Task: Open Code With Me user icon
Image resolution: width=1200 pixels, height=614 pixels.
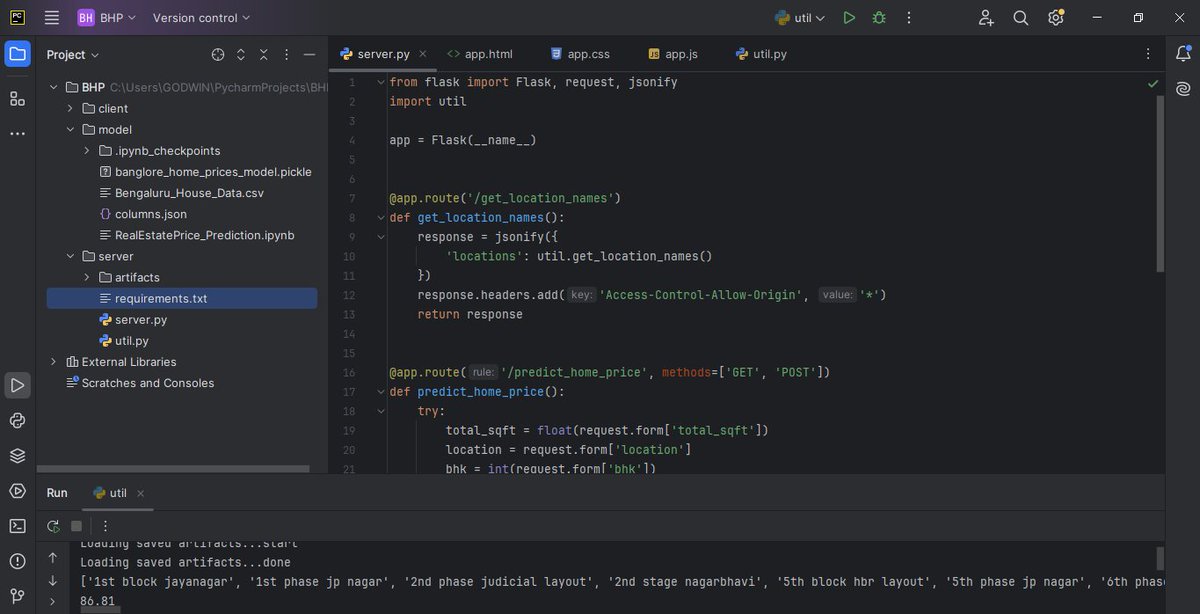Action: click(x=986, y=18)
